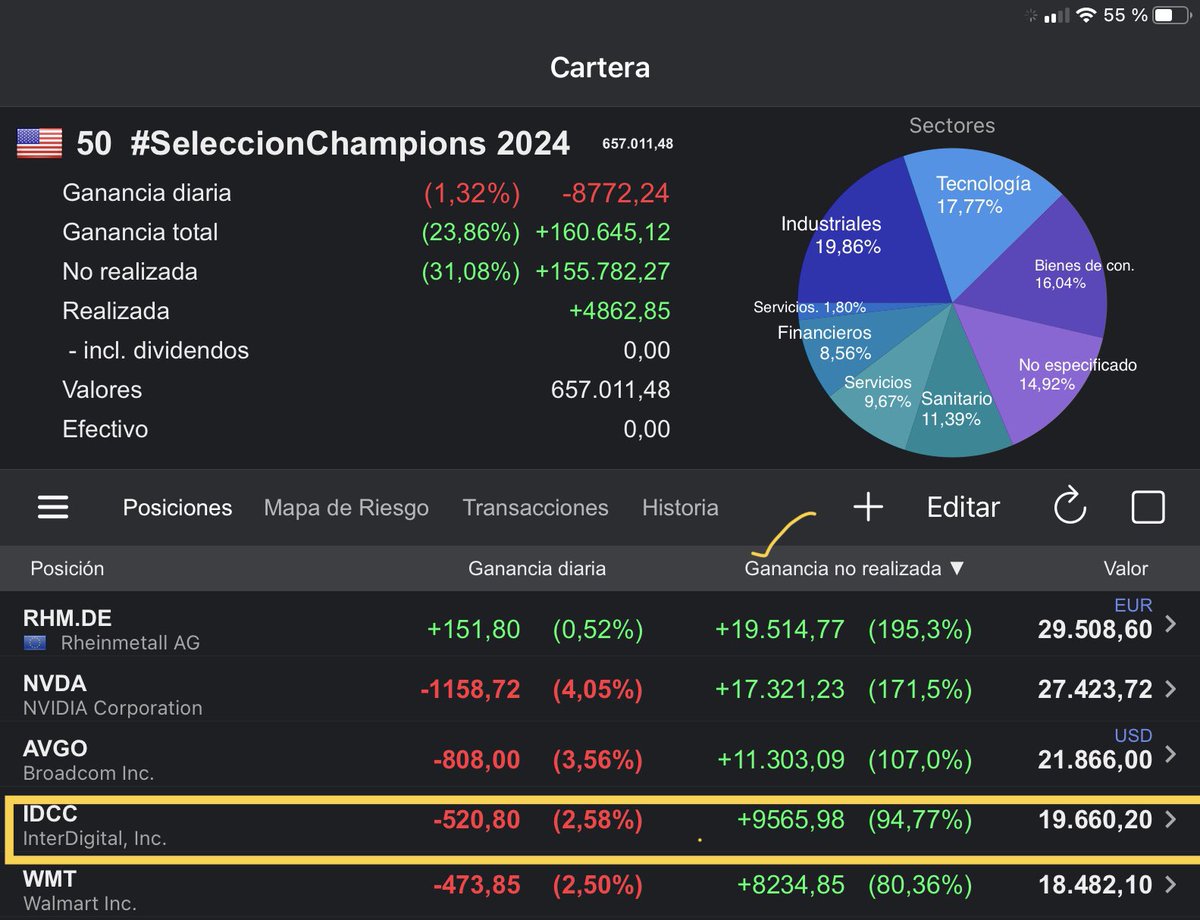Switch to Mapa de Riesgo tab
The width and height of the screenshot is (1200, 920).
pyautogui.click(x=346, y=508)
